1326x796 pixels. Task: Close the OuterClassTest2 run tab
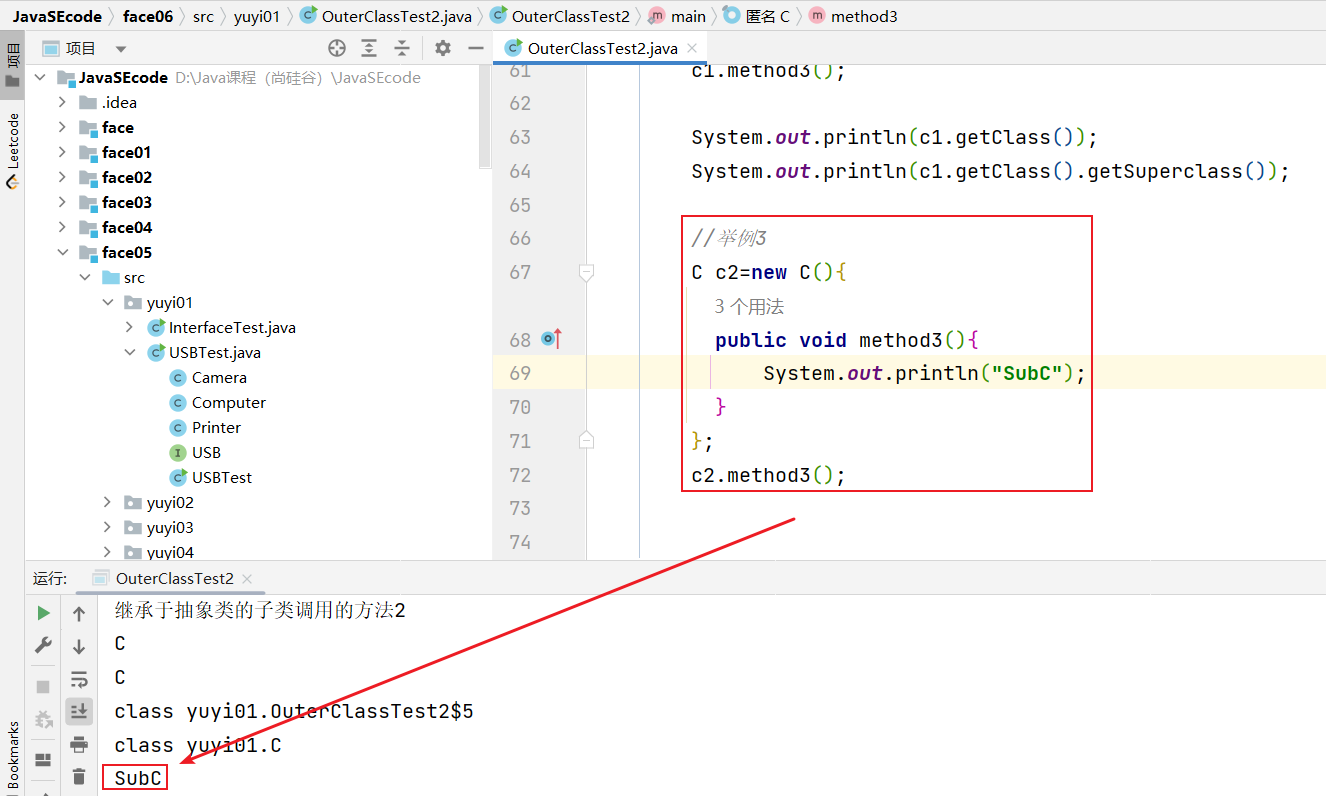[x=247, y=579]
